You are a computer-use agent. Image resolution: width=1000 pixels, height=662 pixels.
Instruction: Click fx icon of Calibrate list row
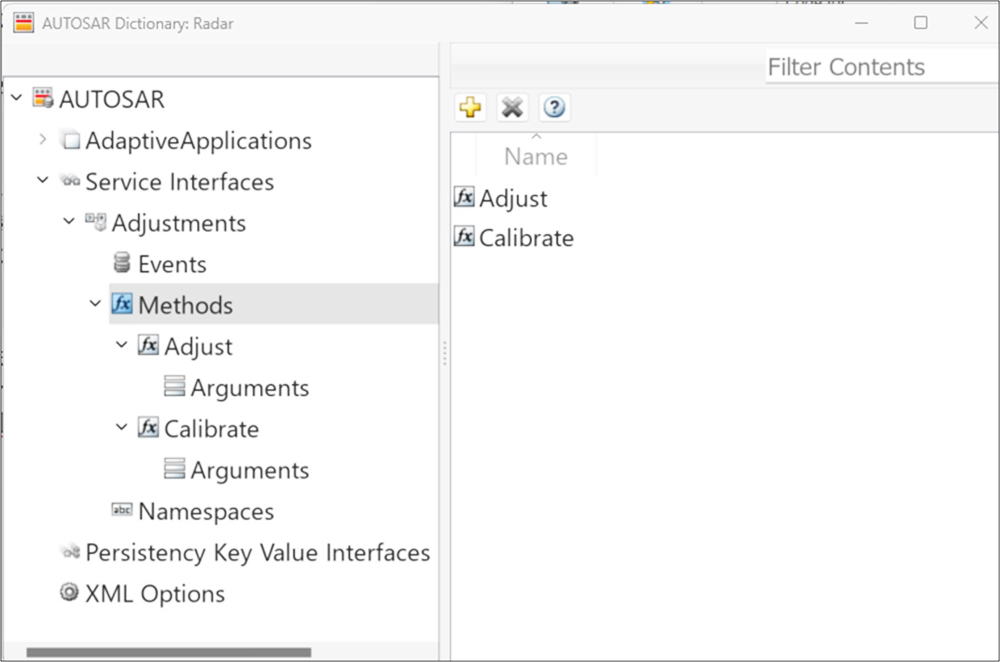tap(464, 236)
